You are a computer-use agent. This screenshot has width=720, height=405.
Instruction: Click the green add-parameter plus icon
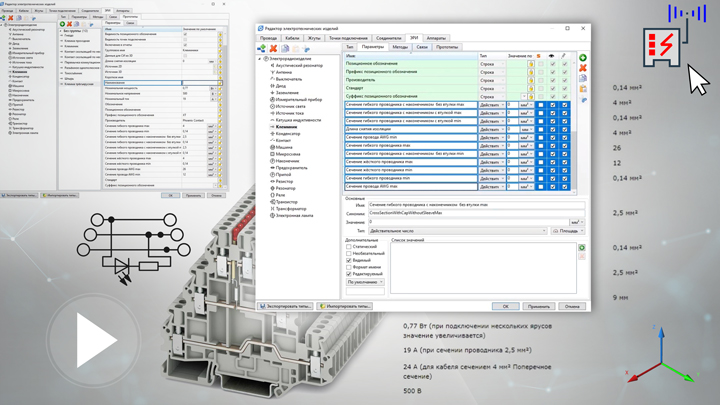(x=583, y=57)
